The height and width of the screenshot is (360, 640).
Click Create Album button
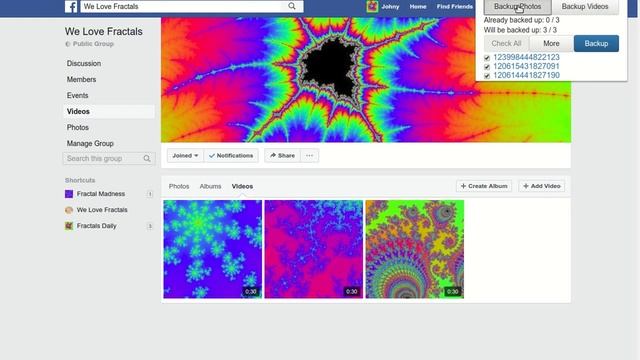click(x=484, y=186)
